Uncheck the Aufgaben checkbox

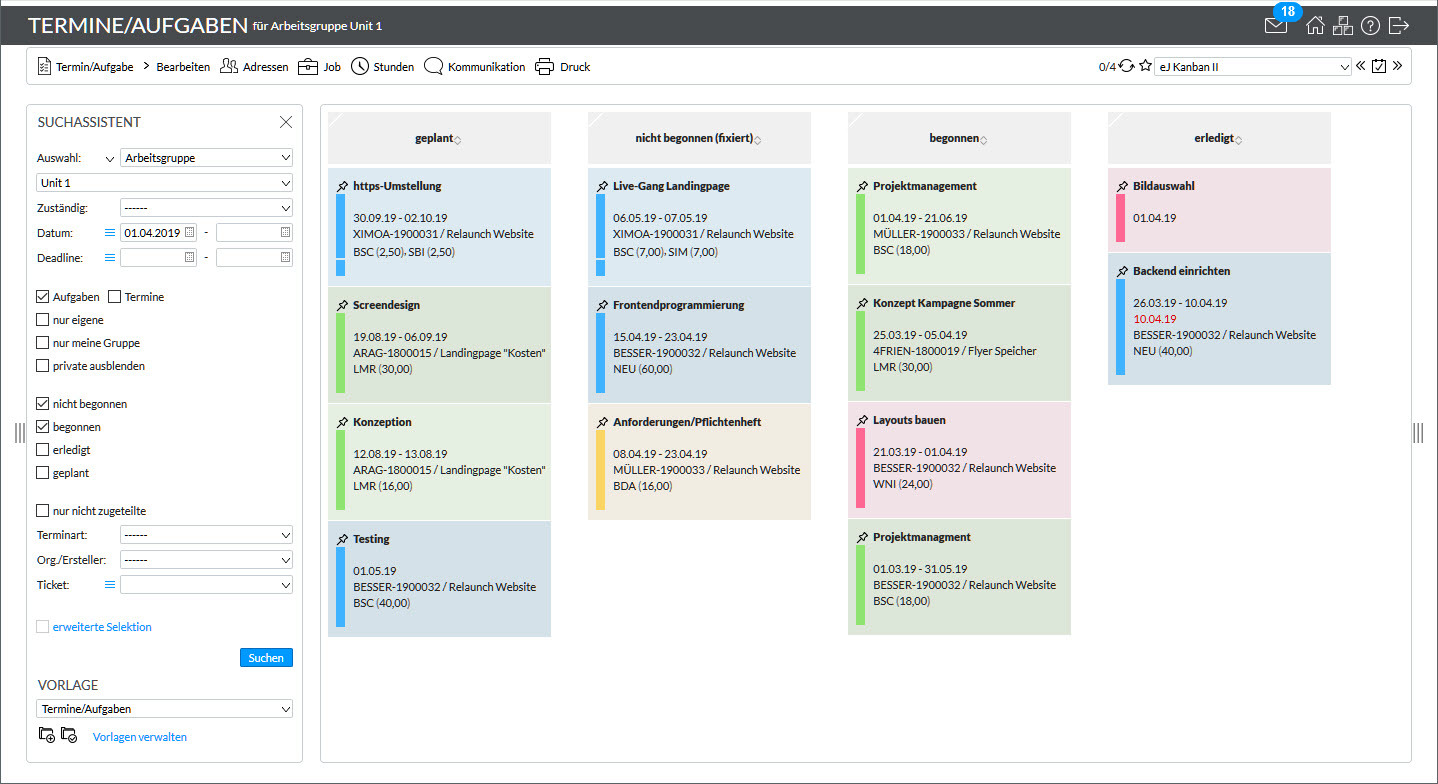click(x=42, y=296)
